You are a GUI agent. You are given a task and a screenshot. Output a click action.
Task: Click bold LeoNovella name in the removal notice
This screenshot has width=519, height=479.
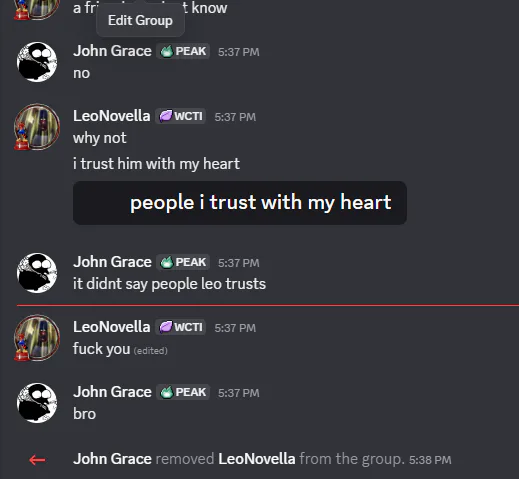pyautogui.click(x=257, y=459)
